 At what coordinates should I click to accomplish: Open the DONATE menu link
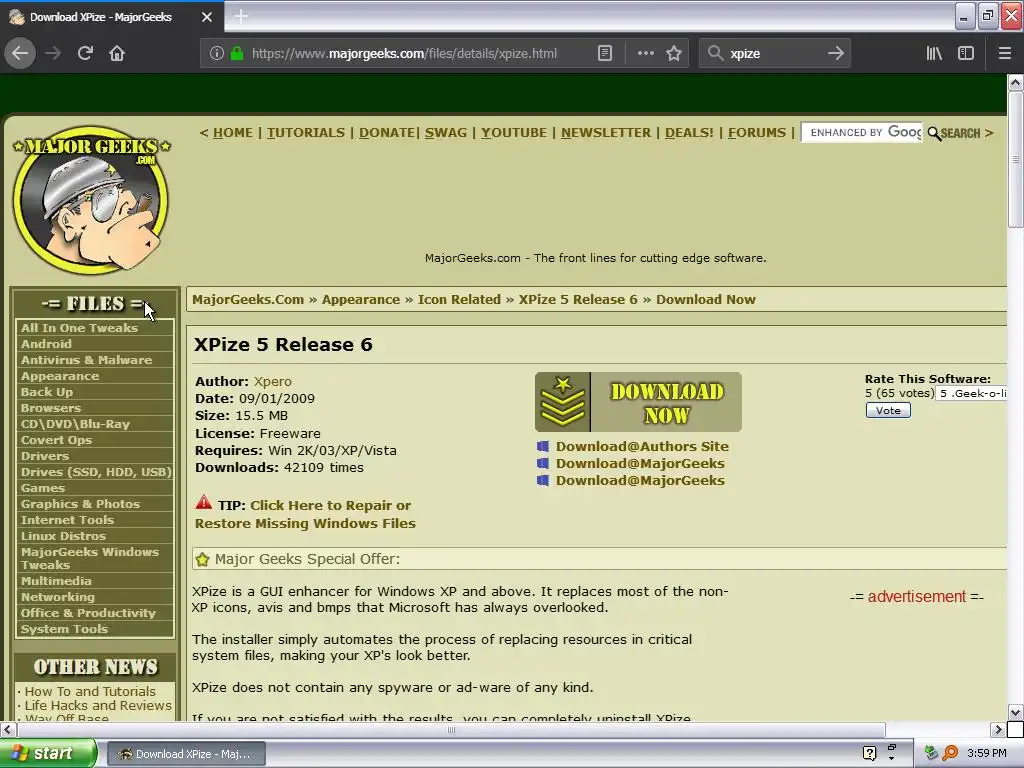tap(387, 133)
